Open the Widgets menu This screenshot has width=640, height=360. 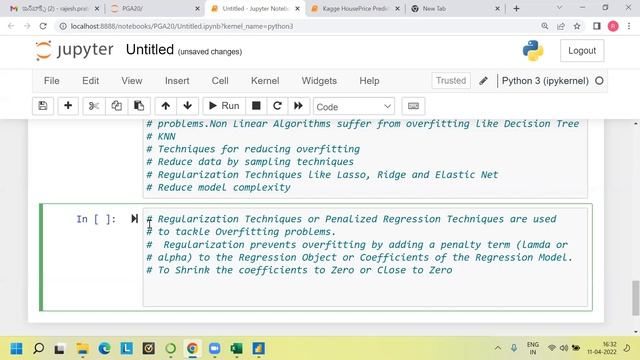(x=319, y=81)
